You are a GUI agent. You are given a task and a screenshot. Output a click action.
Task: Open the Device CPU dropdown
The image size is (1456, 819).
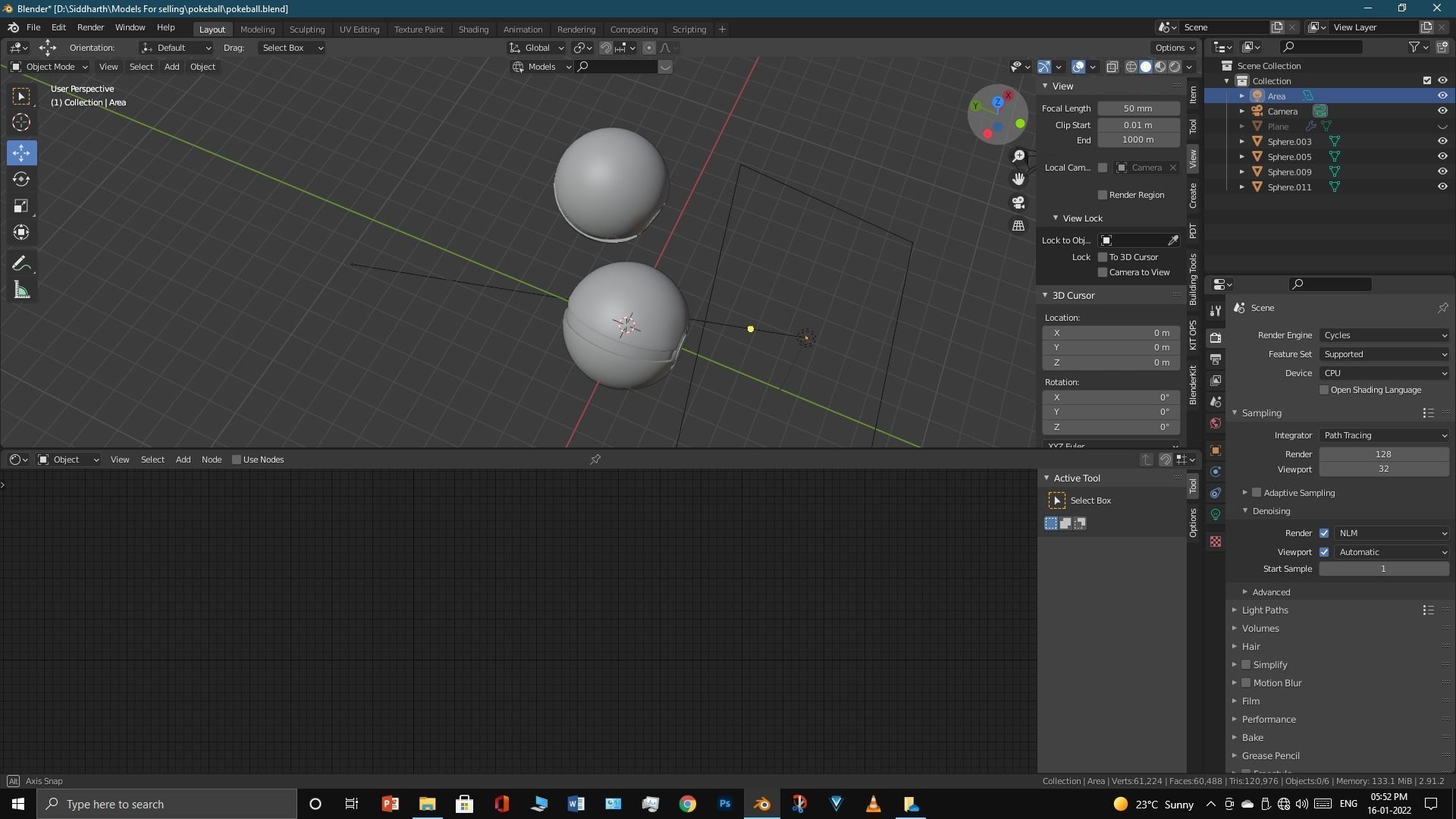coord(1384,373)
